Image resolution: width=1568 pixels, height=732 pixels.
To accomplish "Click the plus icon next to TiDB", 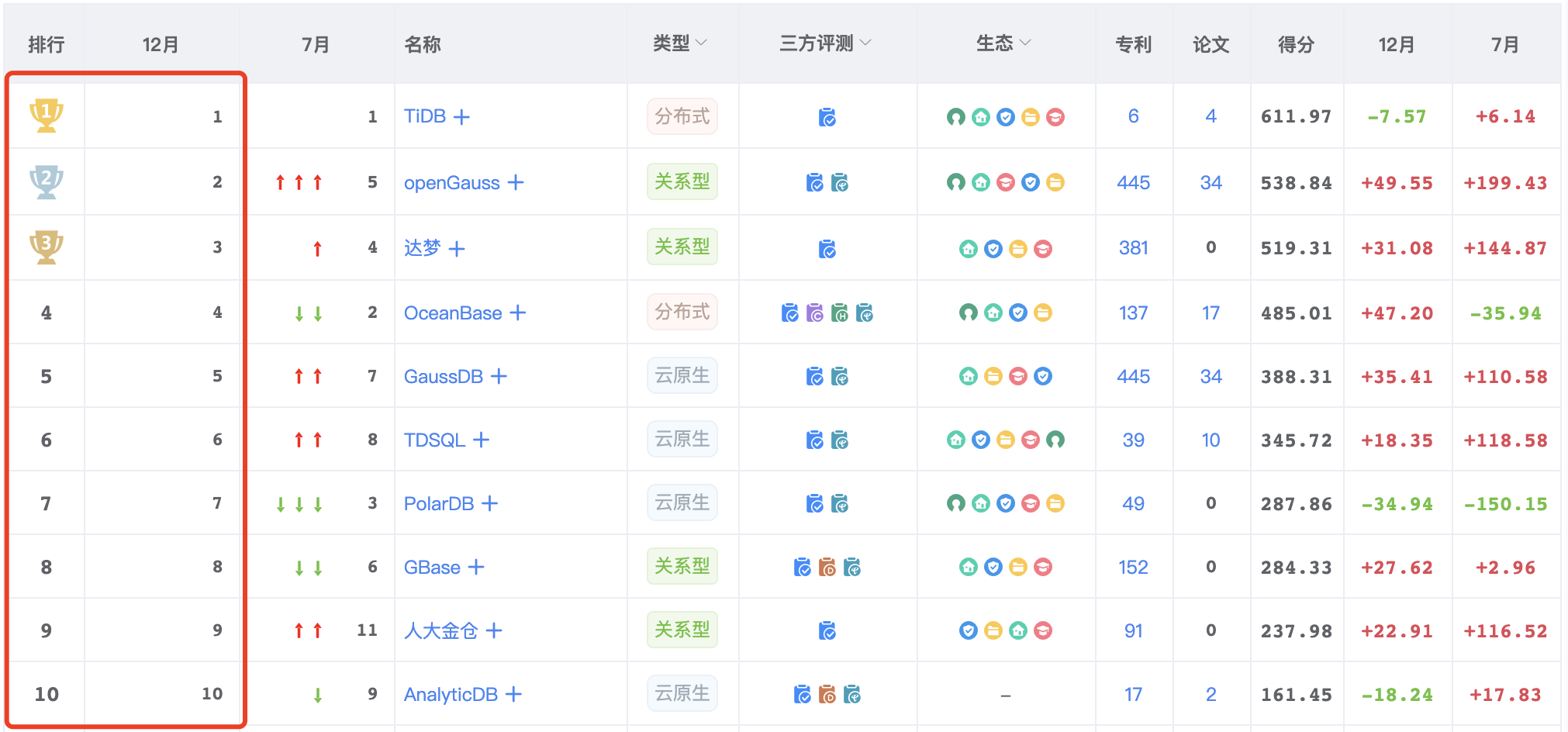I will 461,117.
